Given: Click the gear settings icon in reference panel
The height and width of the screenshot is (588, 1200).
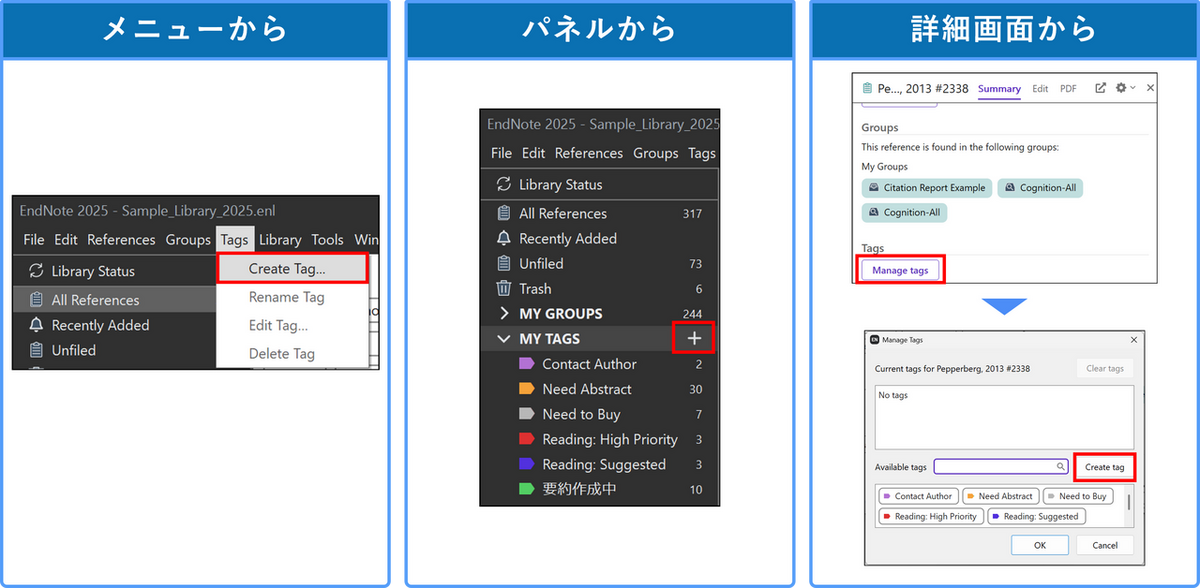Looking at the screenshot, I should click(x=1121, y=88).
